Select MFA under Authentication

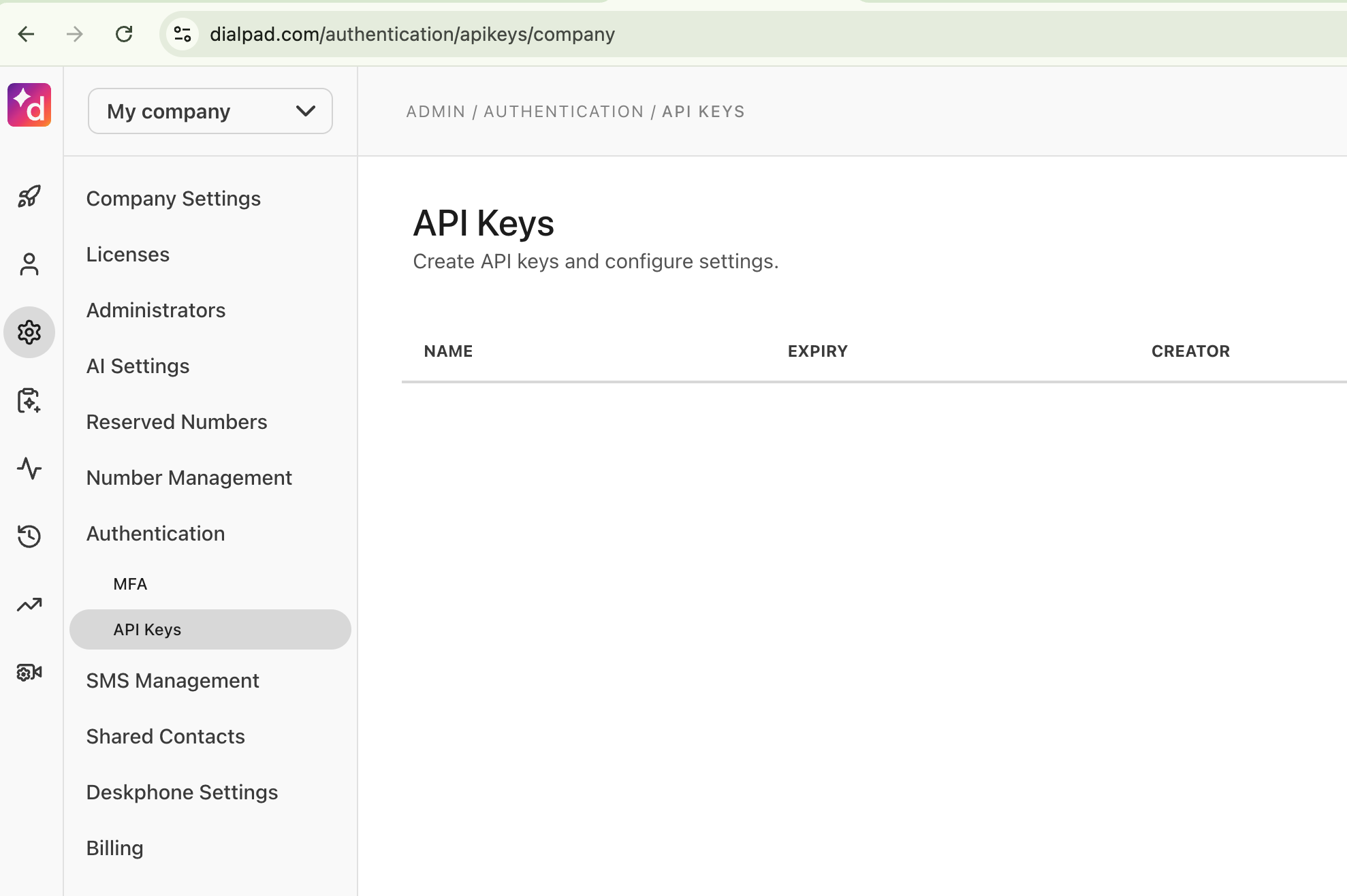coord(130,584)
